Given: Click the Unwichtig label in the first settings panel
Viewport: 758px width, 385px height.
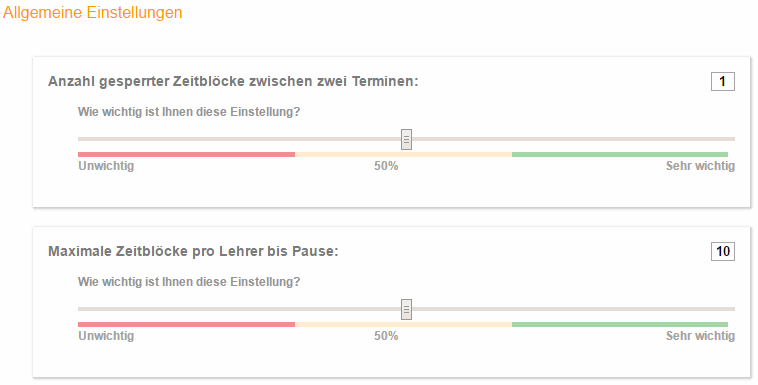Looking at the screenshot, I should (106, 166).
